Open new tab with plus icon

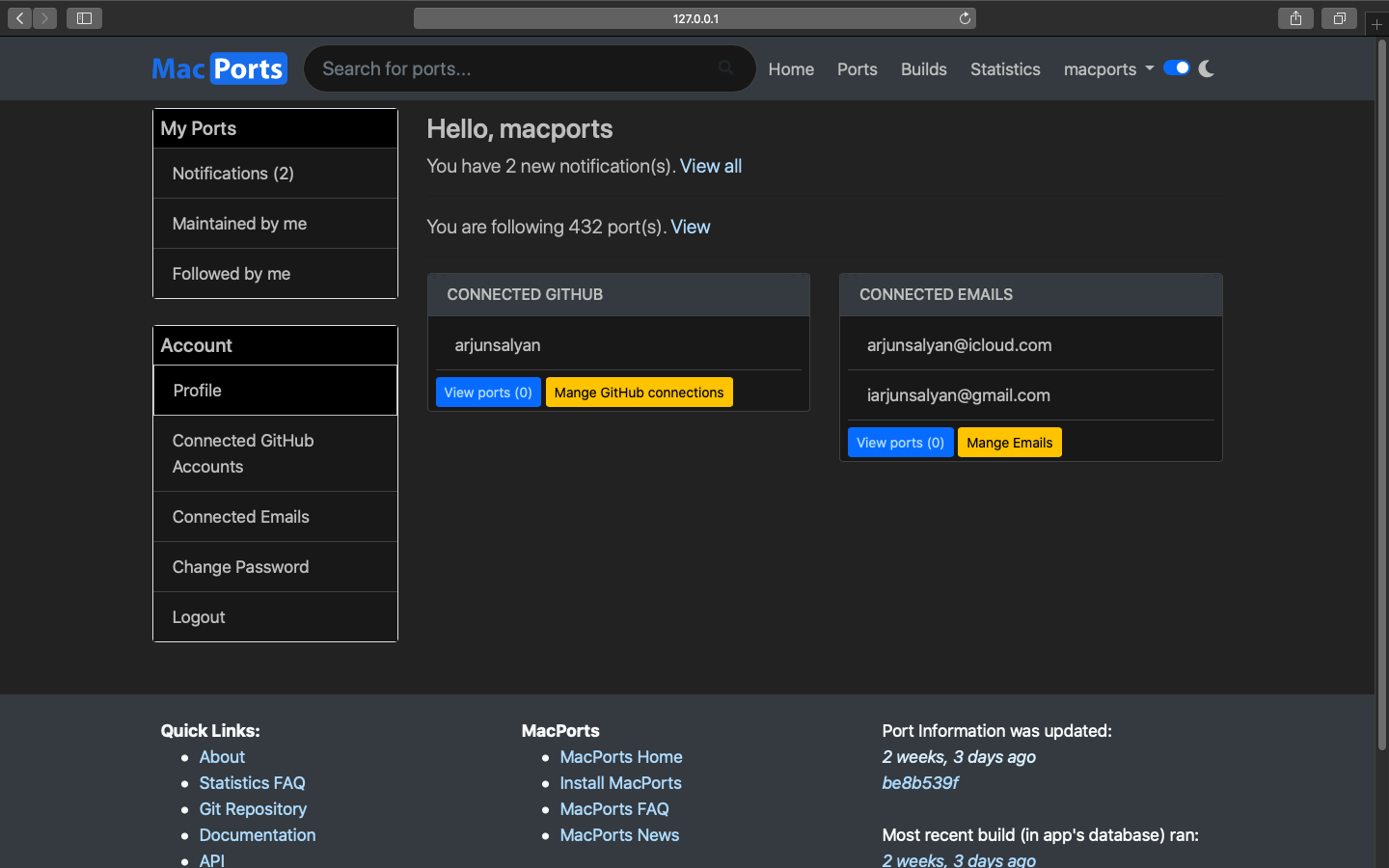click(1376, 24)
